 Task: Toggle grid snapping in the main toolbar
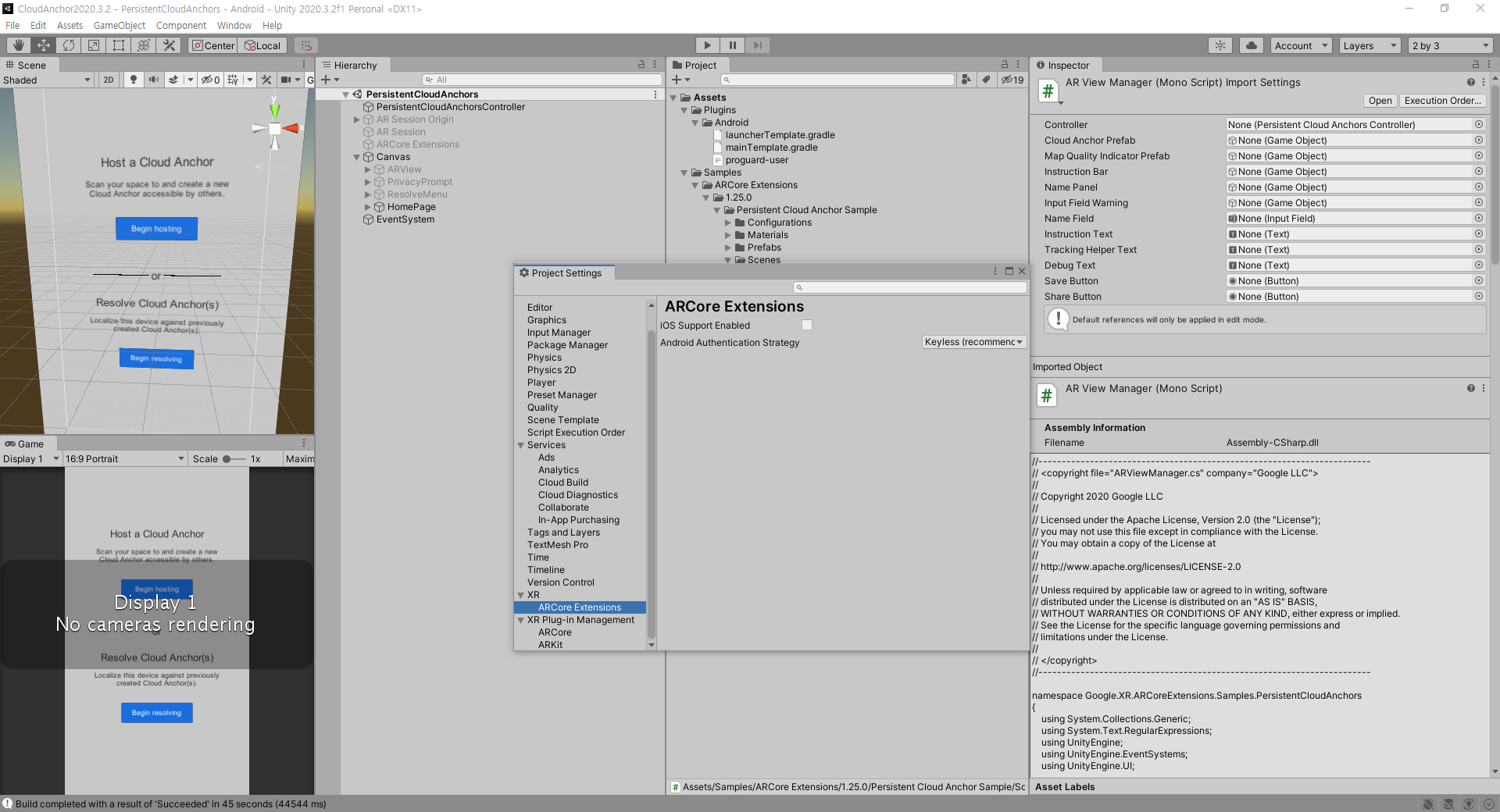[x=306, y=45]
